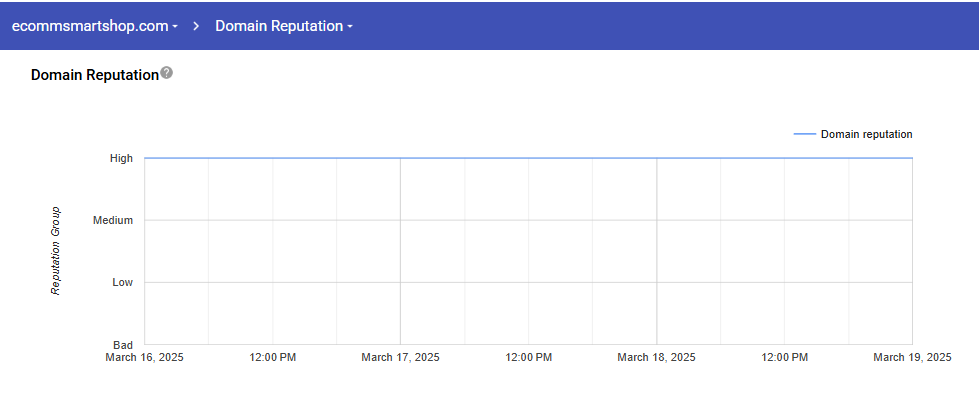Viewport: 979px width, 399px height.
Task: Select the Bad reputation axis label
Action: pyautogui.click(x=123, y=345)
